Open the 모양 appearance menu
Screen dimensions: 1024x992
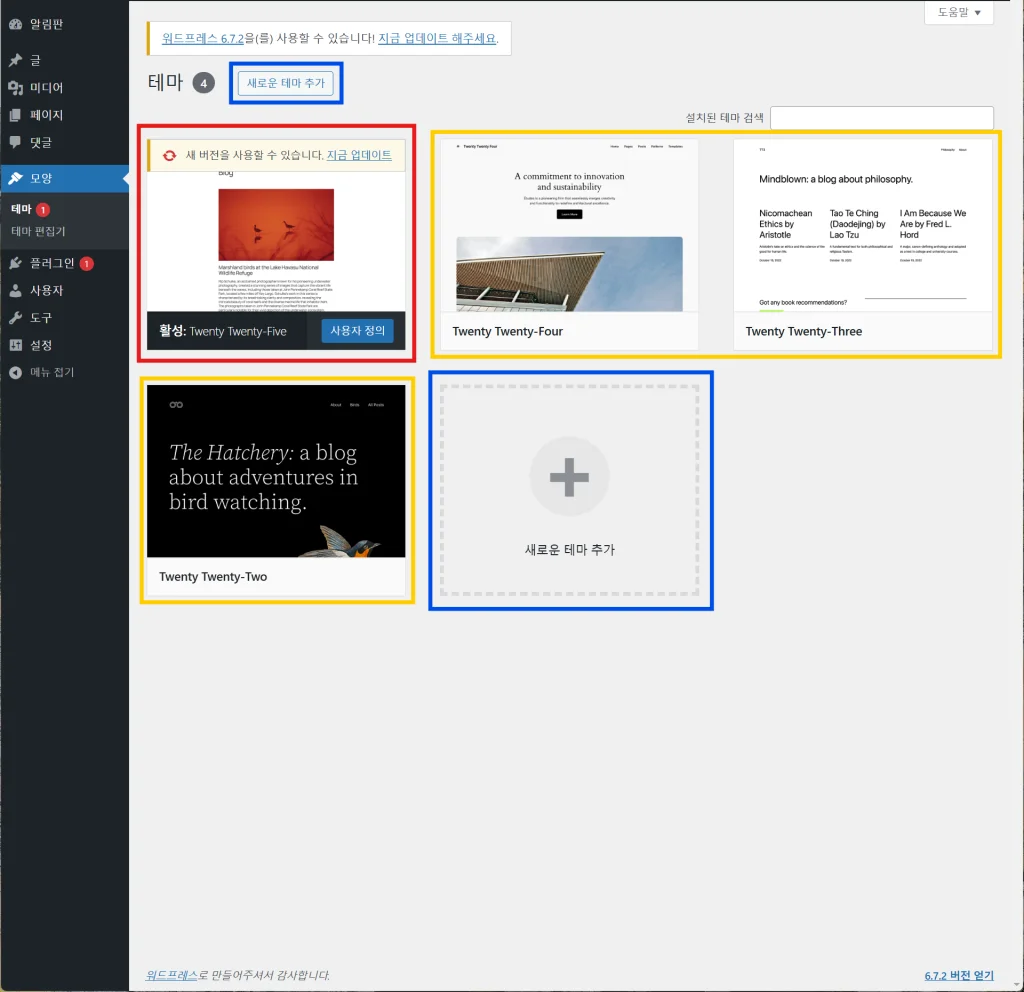click(64, 178)
